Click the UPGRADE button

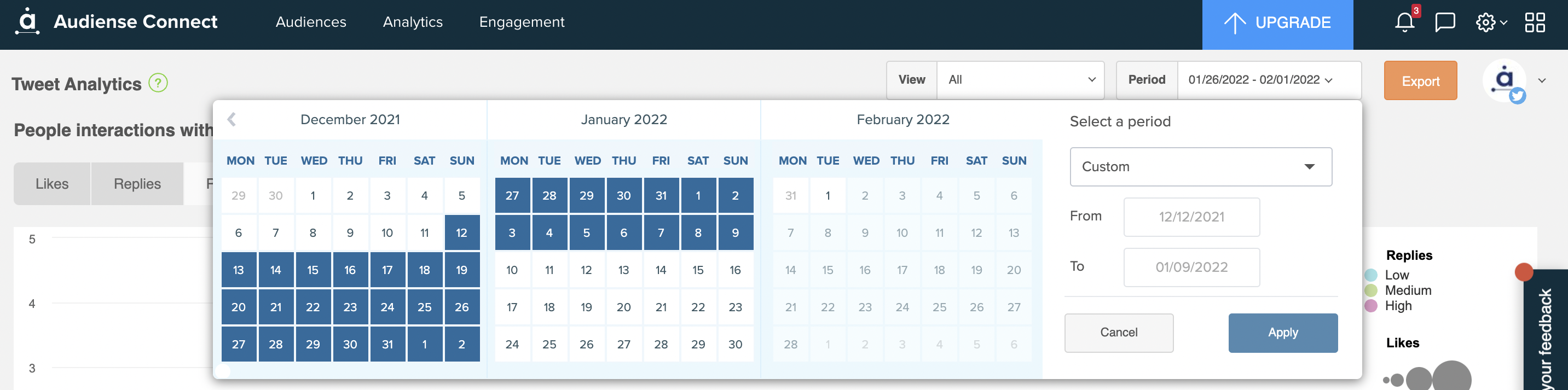(x=1277, y=22)
